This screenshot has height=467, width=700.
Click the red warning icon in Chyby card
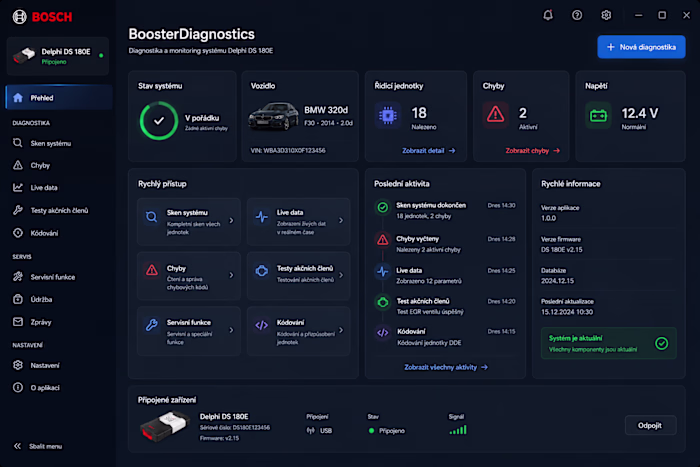point(496,115)
